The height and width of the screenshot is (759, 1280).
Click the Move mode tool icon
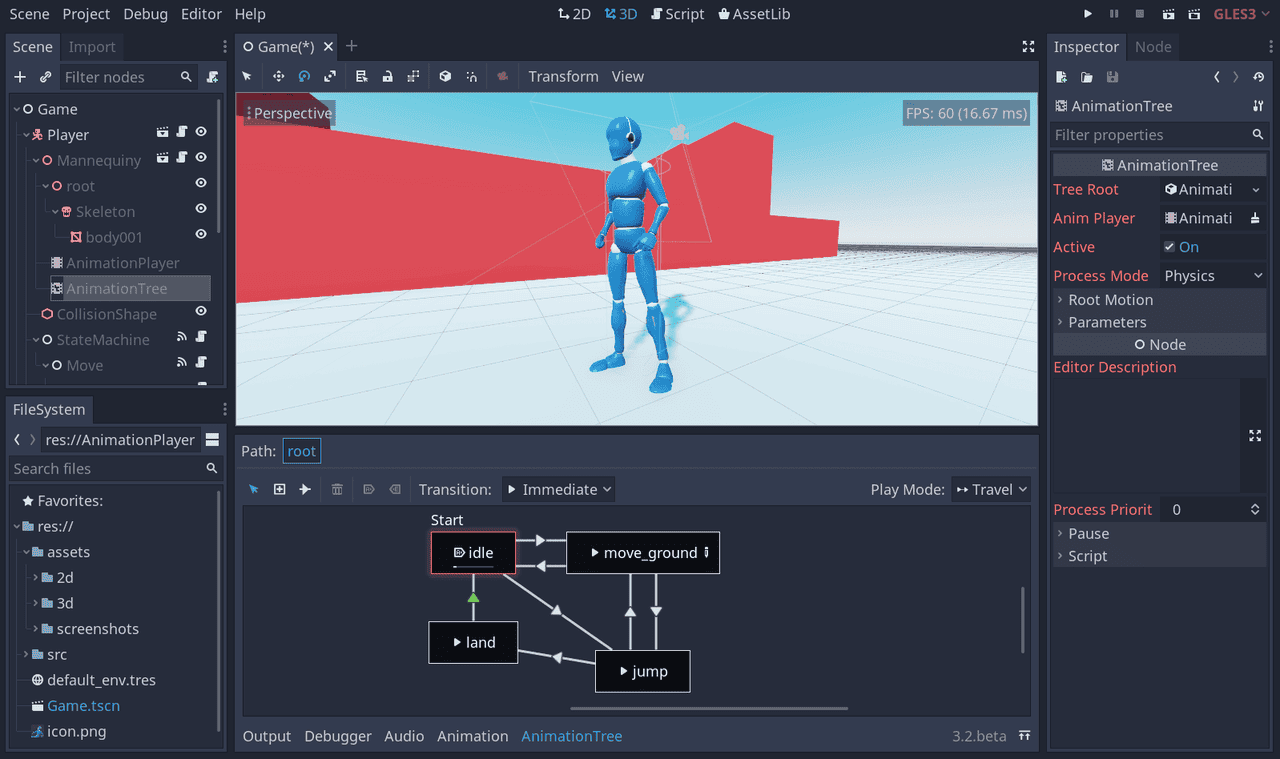pyautogui.click(x=278, y=77)
